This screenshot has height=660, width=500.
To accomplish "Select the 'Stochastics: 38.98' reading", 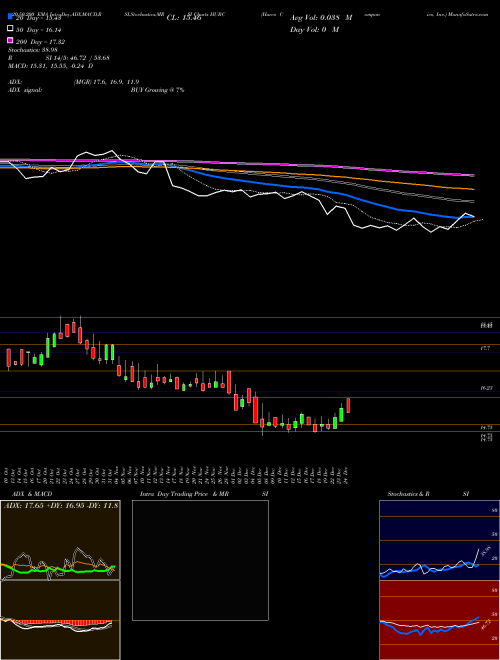I will (33, 50).
